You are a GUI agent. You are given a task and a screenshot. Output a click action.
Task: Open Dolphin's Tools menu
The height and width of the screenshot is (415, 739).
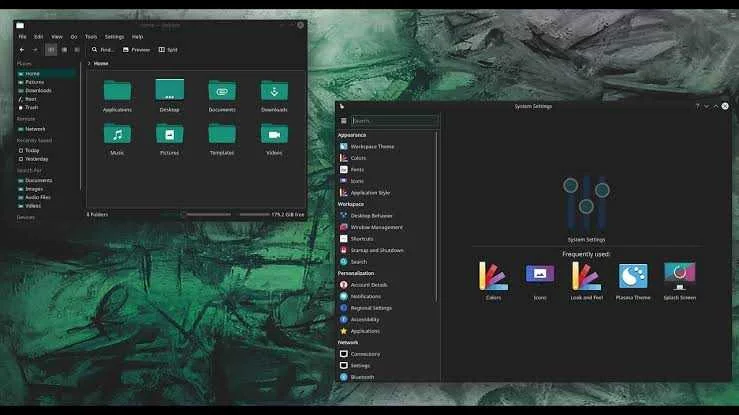pos(91,36)
